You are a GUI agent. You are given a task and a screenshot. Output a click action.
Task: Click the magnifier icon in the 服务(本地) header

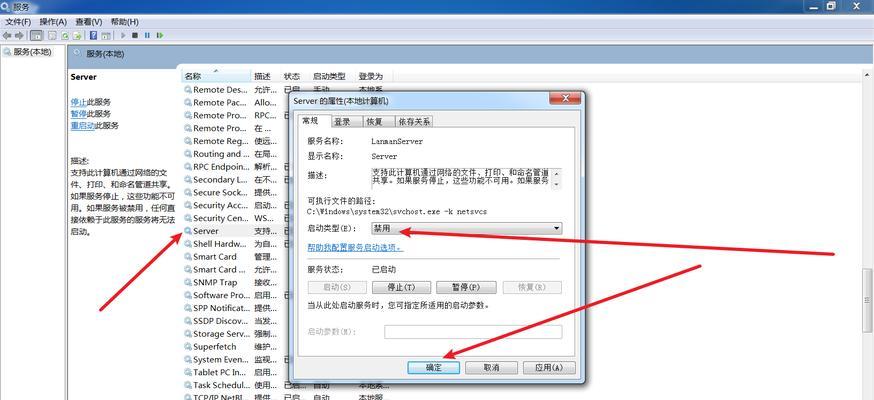77,53
